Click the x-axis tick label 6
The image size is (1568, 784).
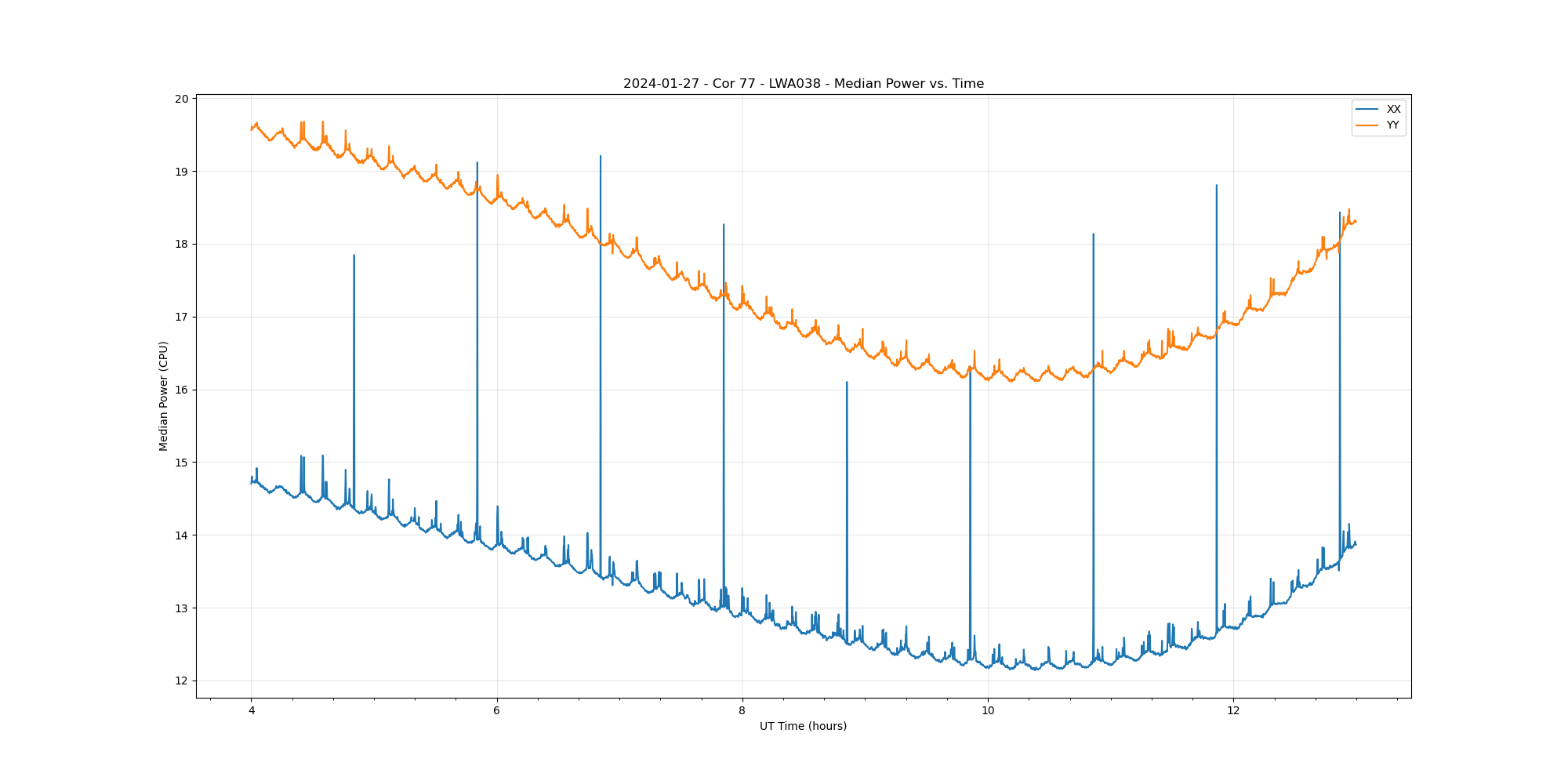(496, 711)
